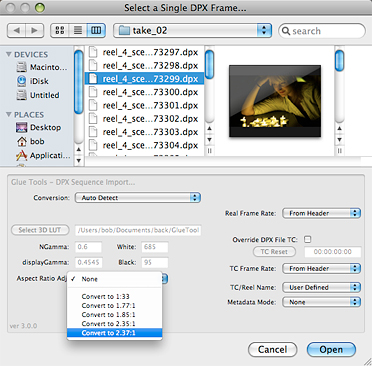
Task: Click the DPX frame preview thumbnail
Action: pyautogui.click(x=275, y=101)
